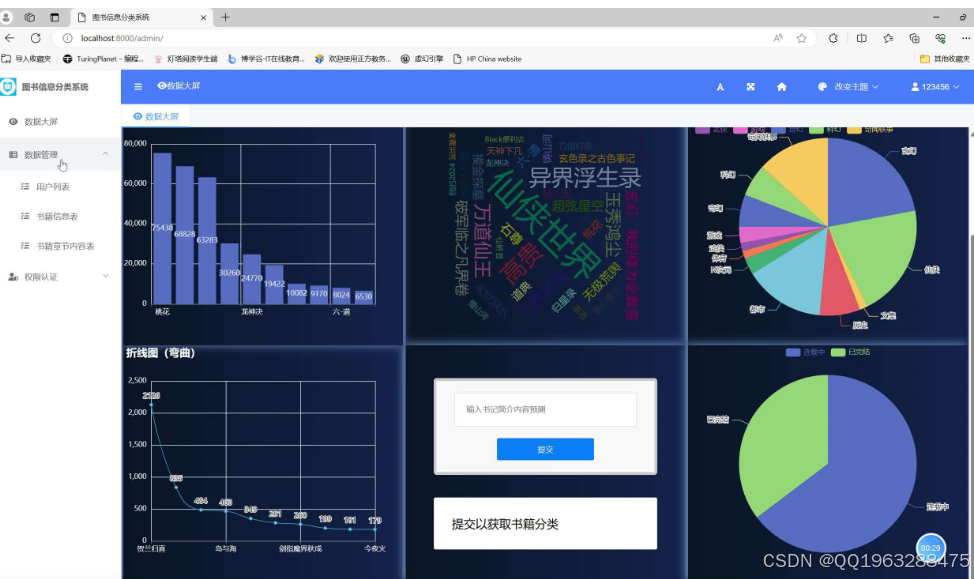
Task: Click the browser back arrow
Action: 10,38
